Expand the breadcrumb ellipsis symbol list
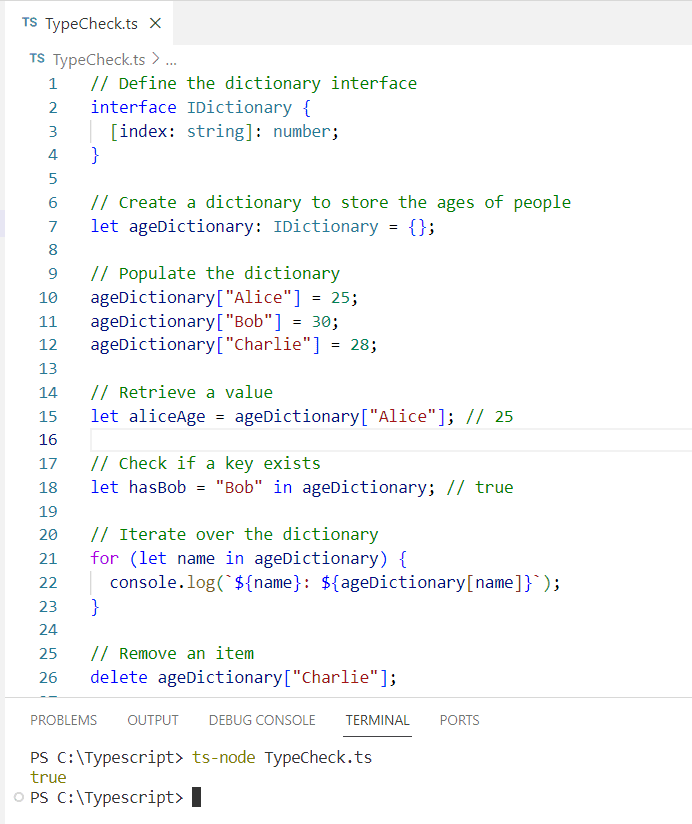 click(x=171, y=60)
